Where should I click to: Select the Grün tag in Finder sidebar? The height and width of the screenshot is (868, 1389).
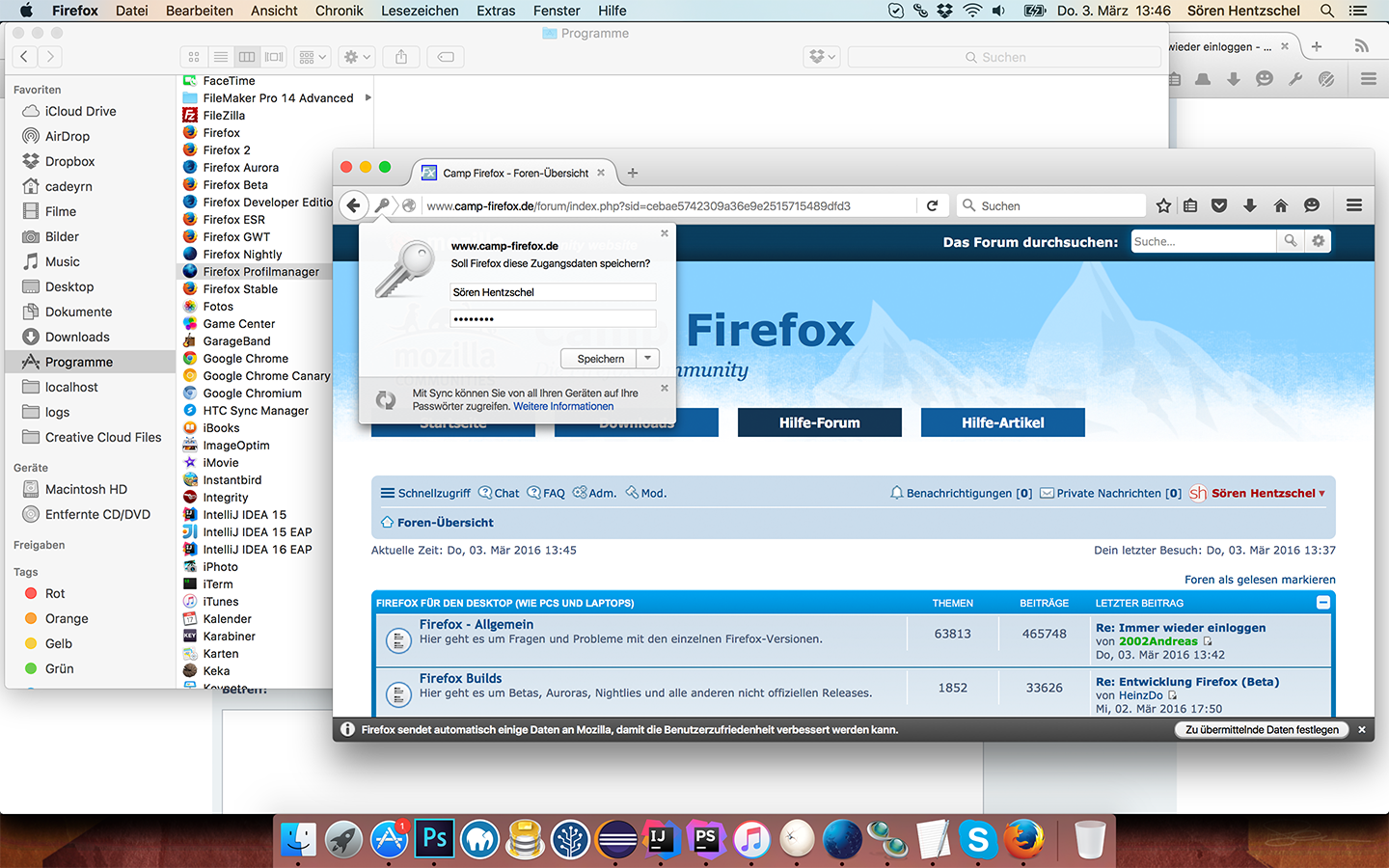59,668
